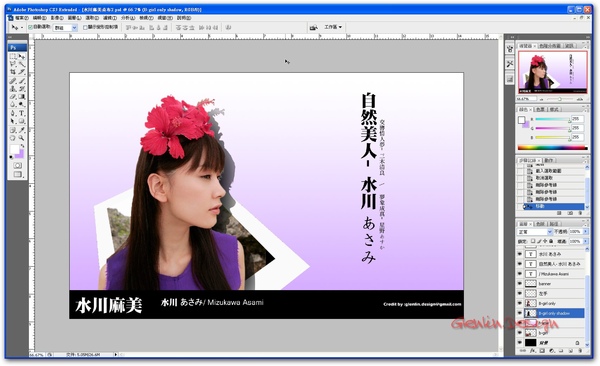Viewport: 600px width, 366px height.
Task: Enable the 顯示變形控制項 transform controls checkbox
Action: pyautogui.click(x=85, y=28)
